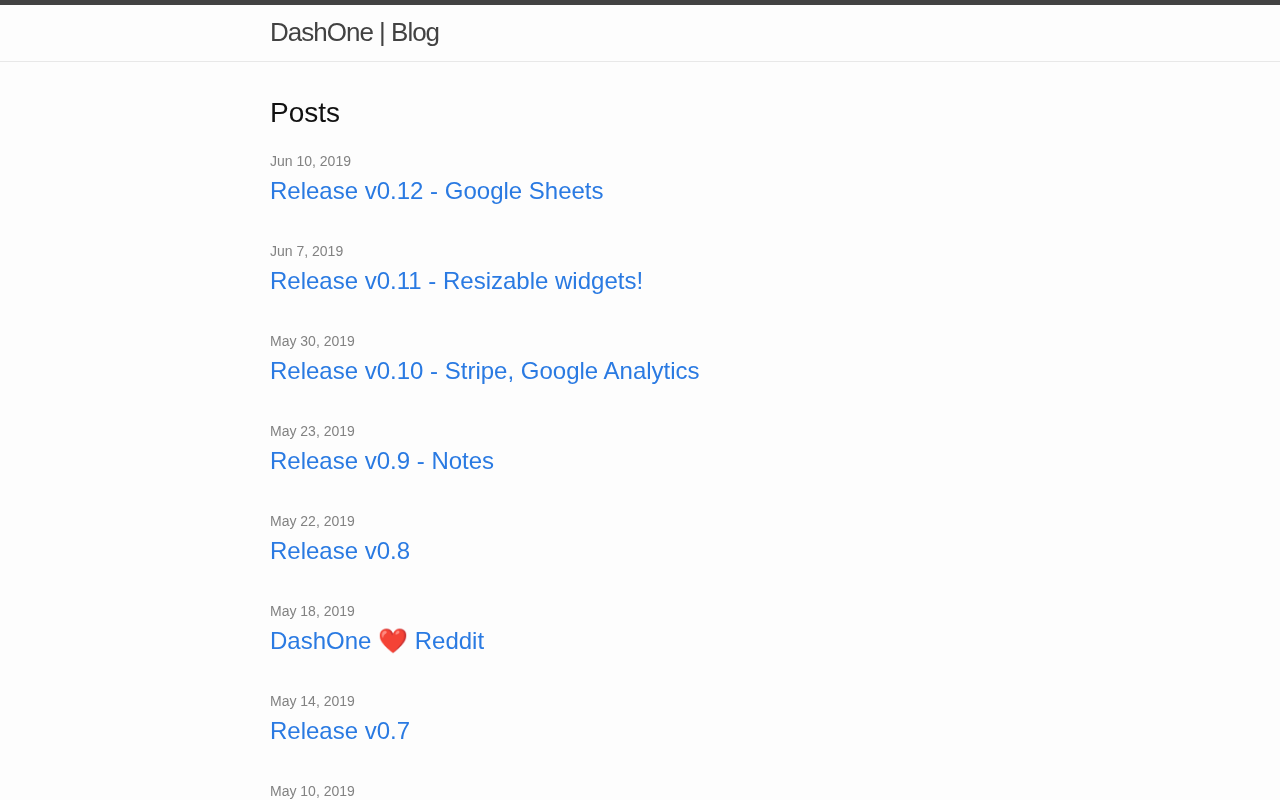Open the DashOne | Blog home link
This screenshot has height=800, width=1280.
(x=354, y=32)
